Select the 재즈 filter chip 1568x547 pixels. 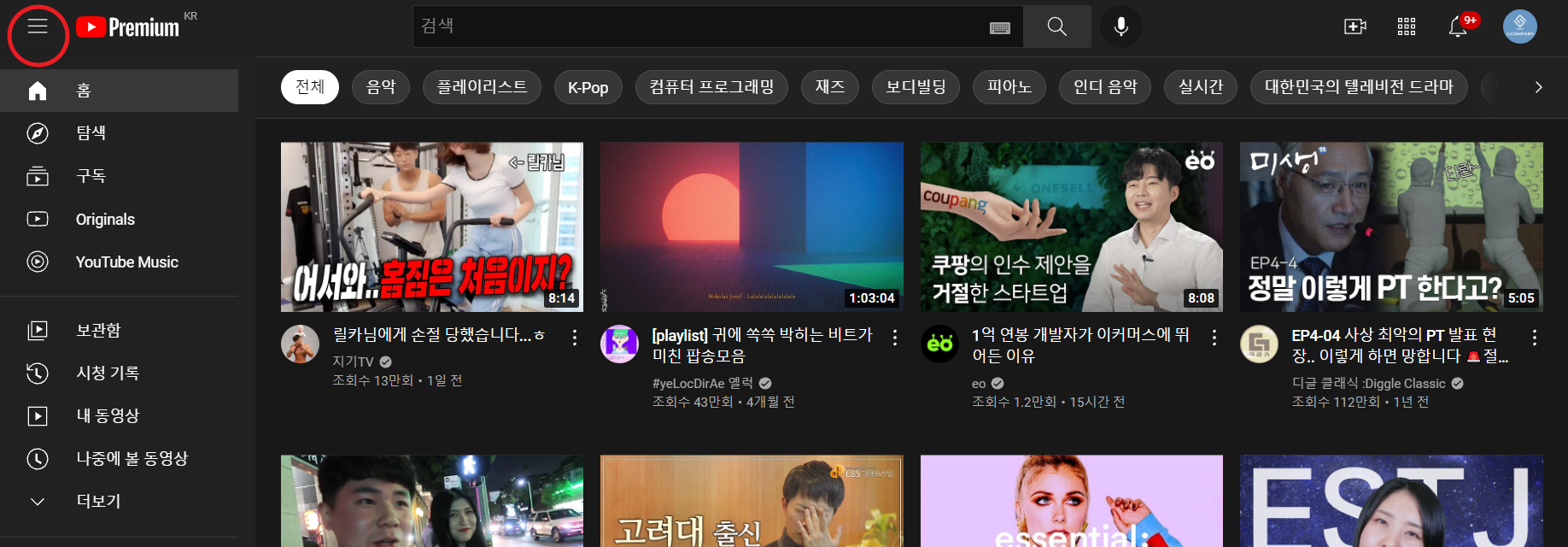(x=830, y=87)
